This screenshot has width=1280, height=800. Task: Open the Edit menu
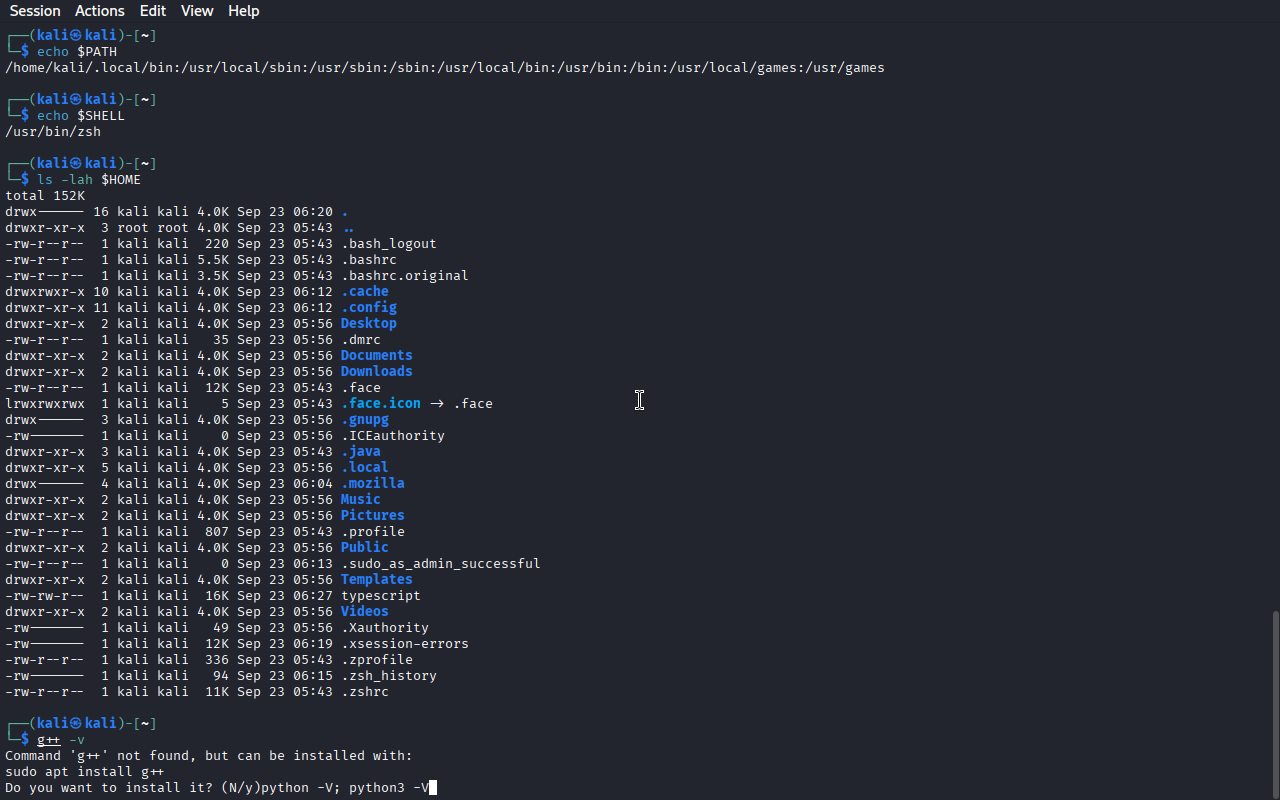(x=153, y=11)
